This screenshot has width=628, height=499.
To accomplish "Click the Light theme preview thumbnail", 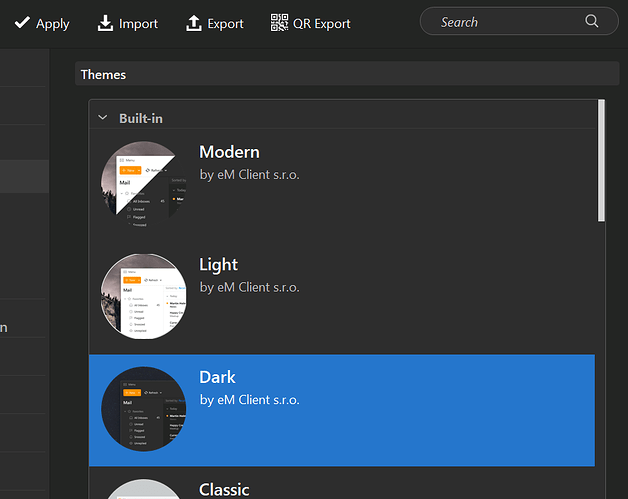I will pos(143,296).
